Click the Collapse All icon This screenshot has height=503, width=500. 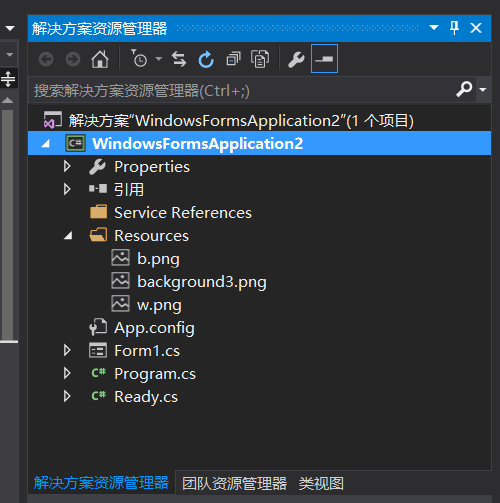point(233,59)
